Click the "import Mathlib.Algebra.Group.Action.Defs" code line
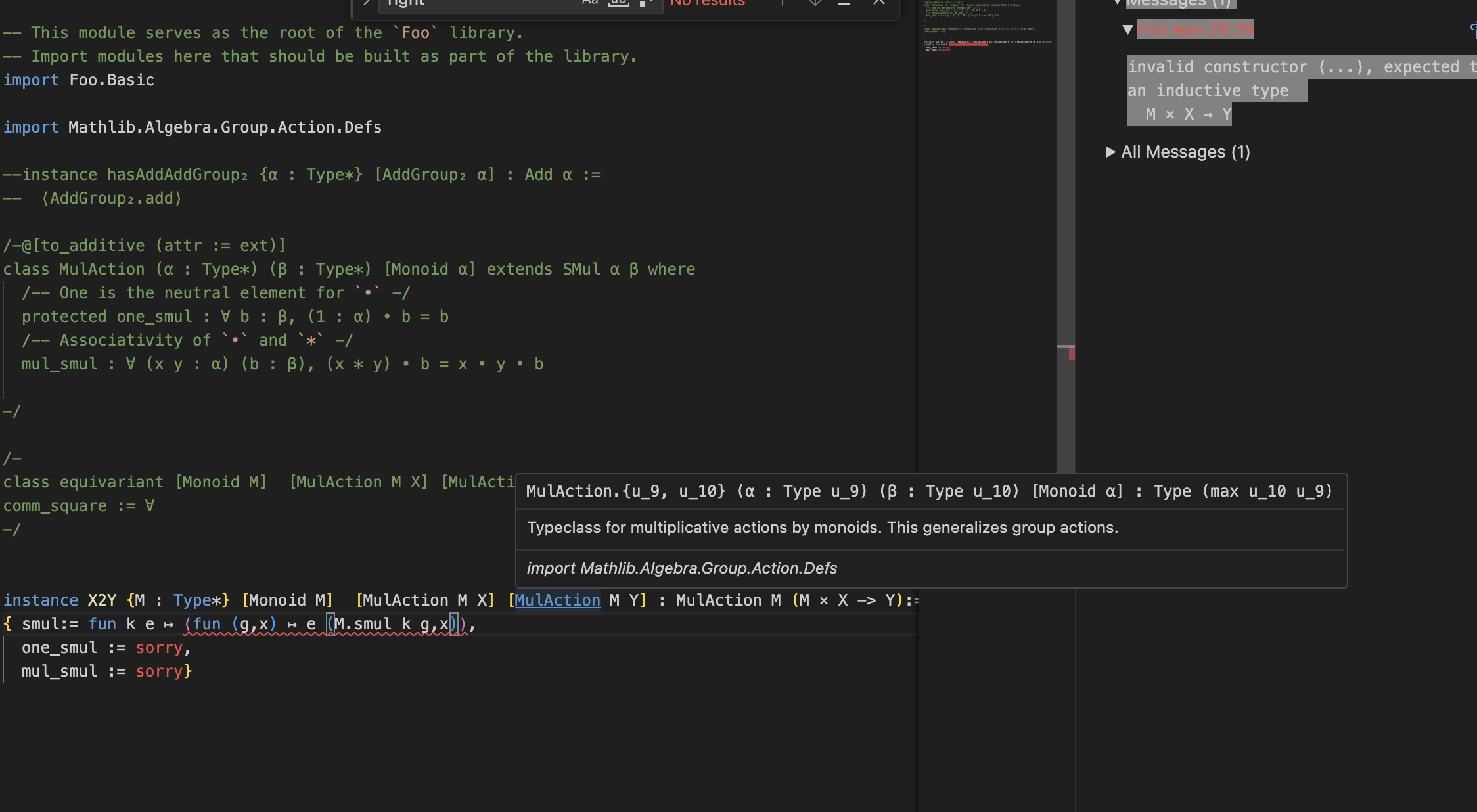1477x812 pixels. click(193, 127)
